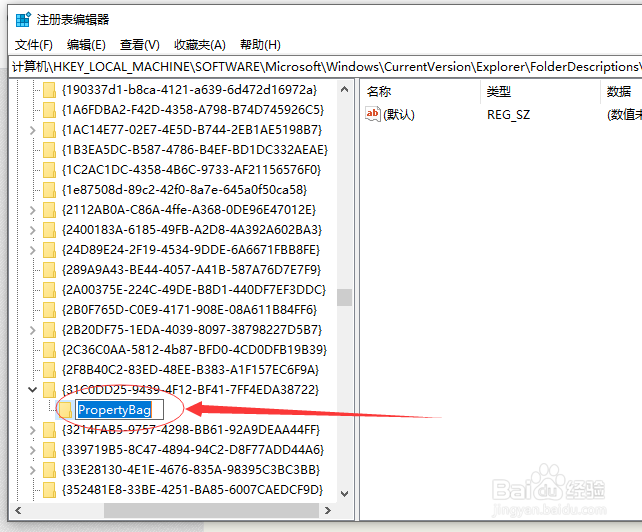Select key name {190337d1-b8ca-4121-a639-6d472d16972a}
Viewport: 642px width, 532px height.
click(189, 90)
